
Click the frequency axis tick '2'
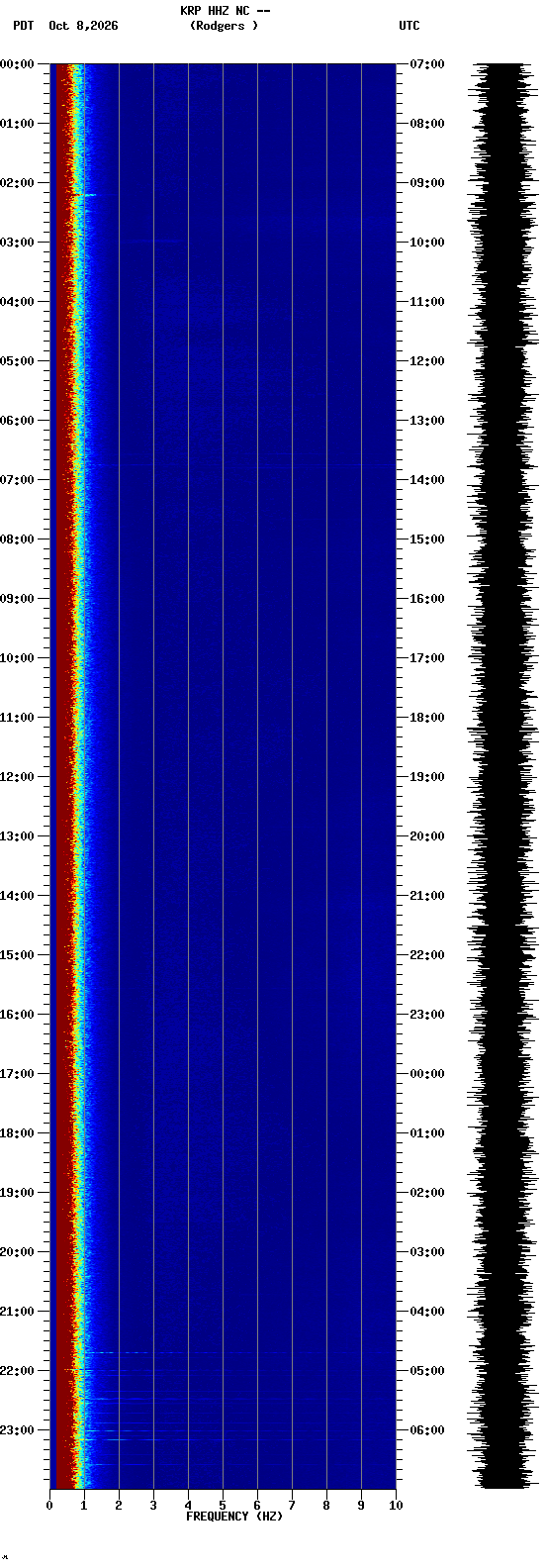[x=119, y=1506]
